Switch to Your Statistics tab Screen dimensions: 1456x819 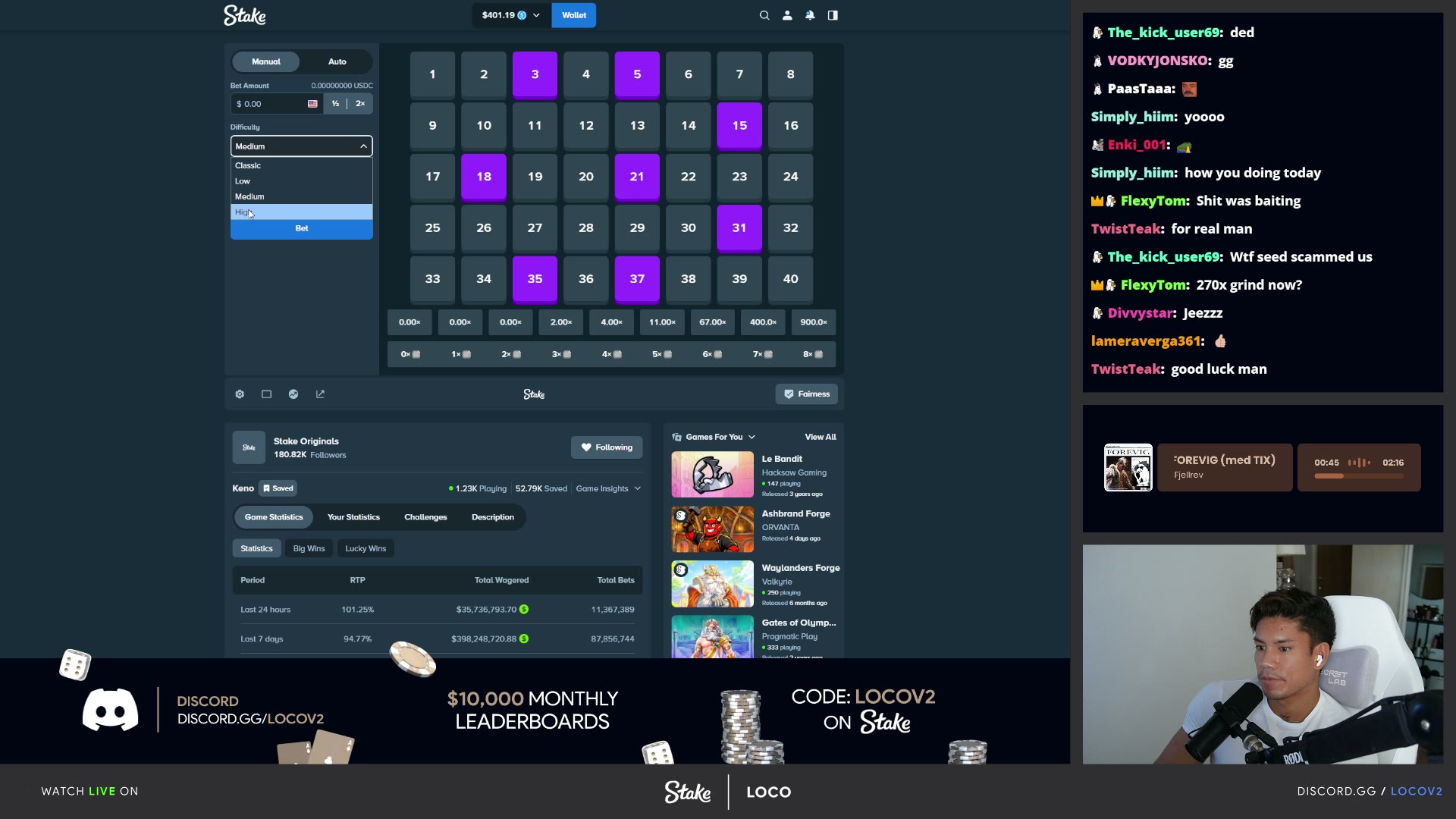353,517
